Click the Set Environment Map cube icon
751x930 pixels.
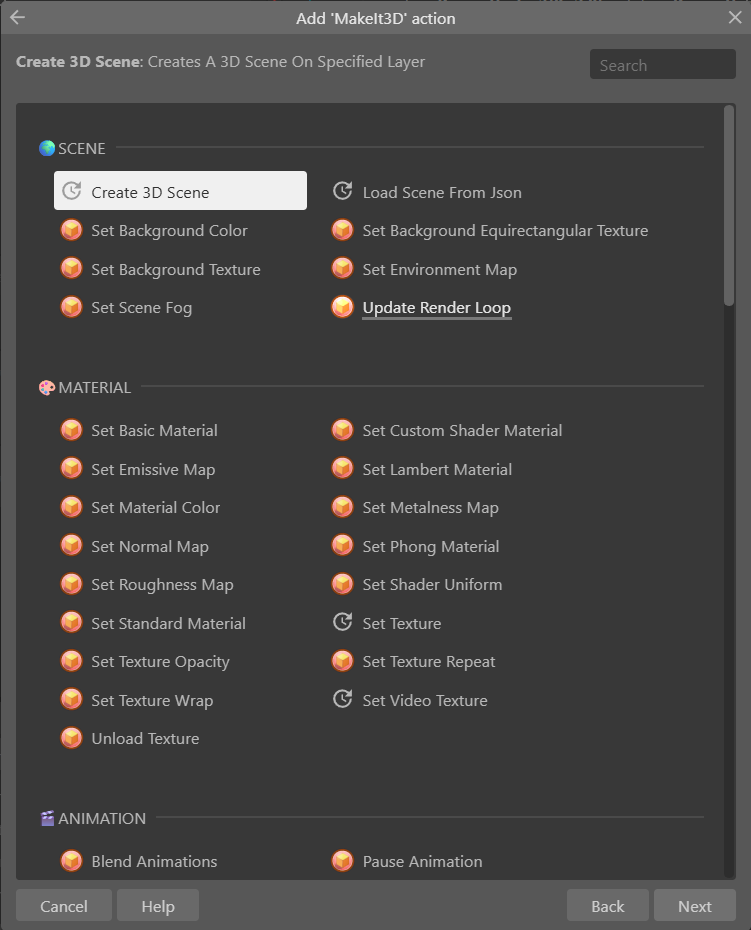pyautogui.click(x=342, y=268)
